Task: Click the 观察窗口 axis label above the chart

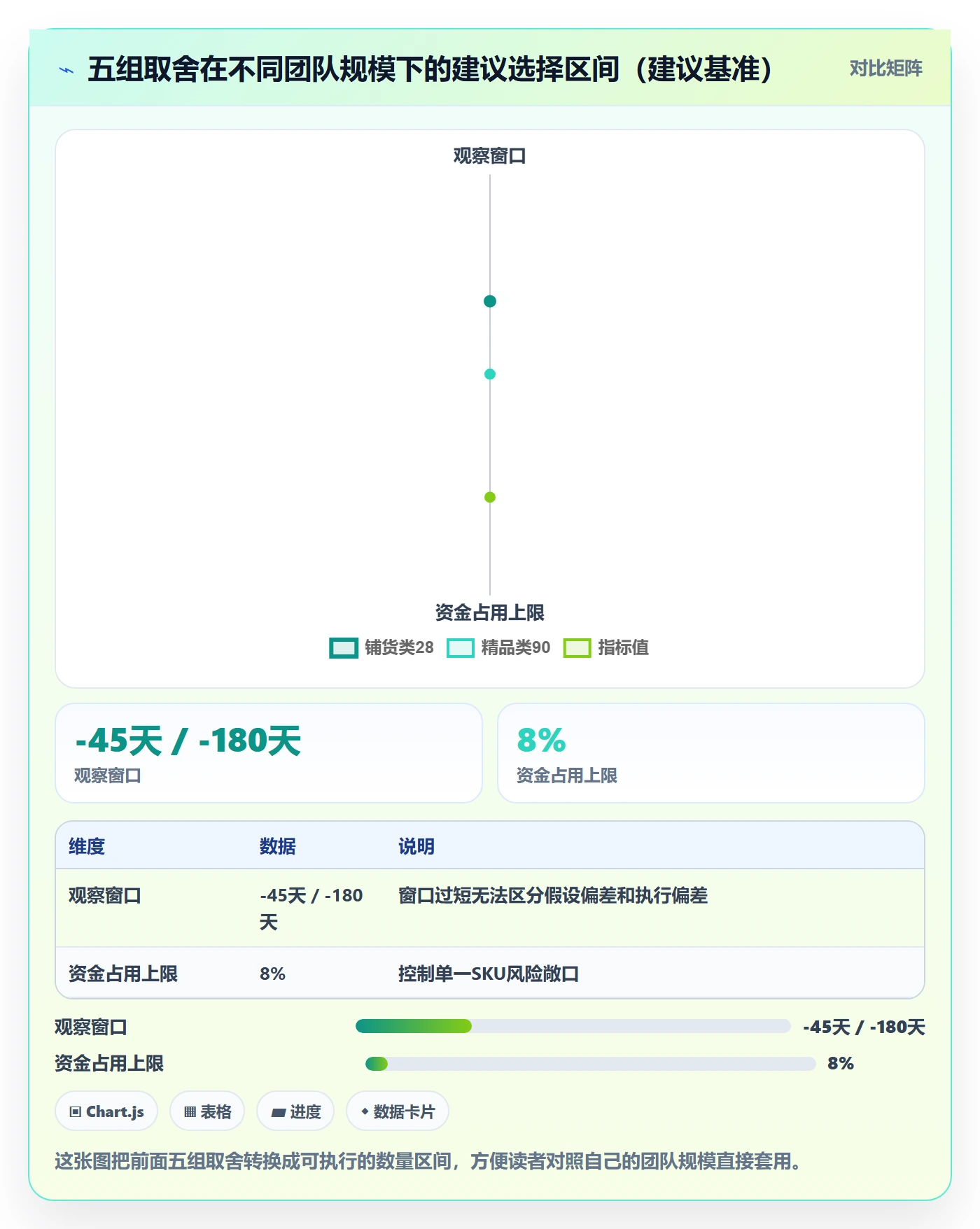Action: tap(490, 155)
